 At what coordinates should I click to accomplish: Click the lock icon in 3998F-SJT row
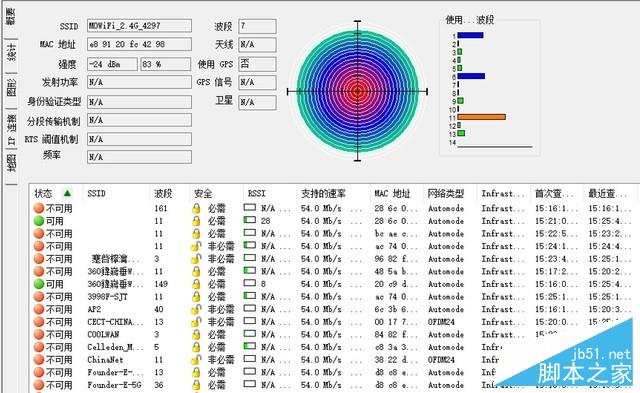(196, 297)
